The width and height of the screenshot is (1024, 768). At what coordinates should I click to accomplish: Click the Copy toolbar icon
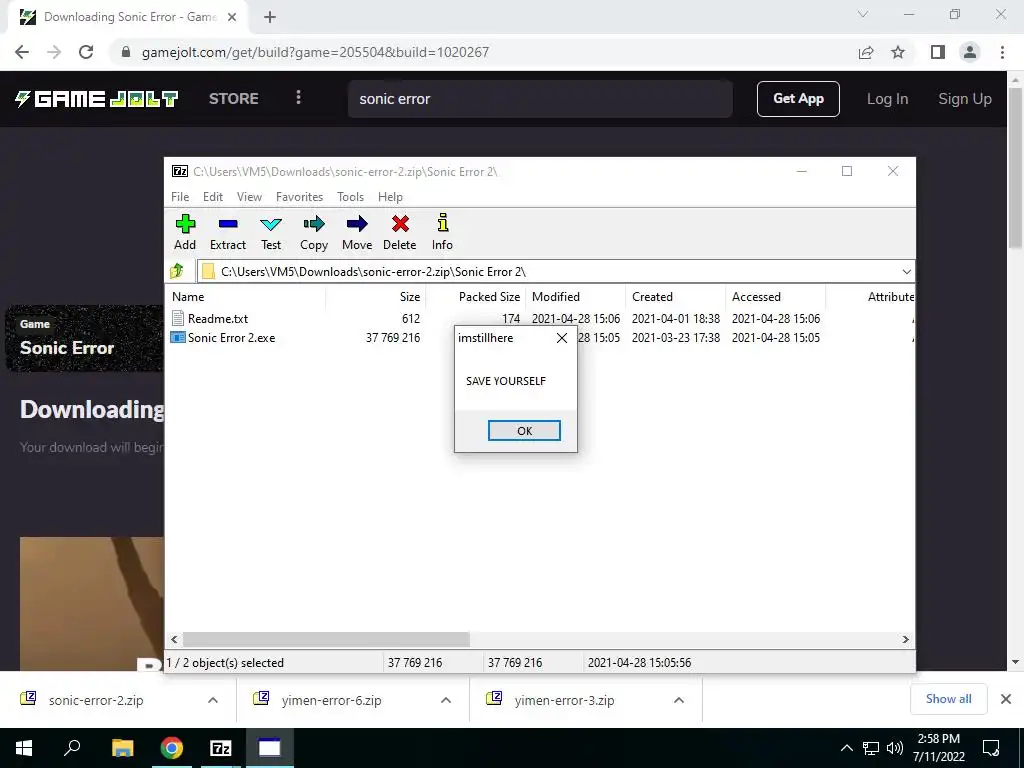click(313, 232)
